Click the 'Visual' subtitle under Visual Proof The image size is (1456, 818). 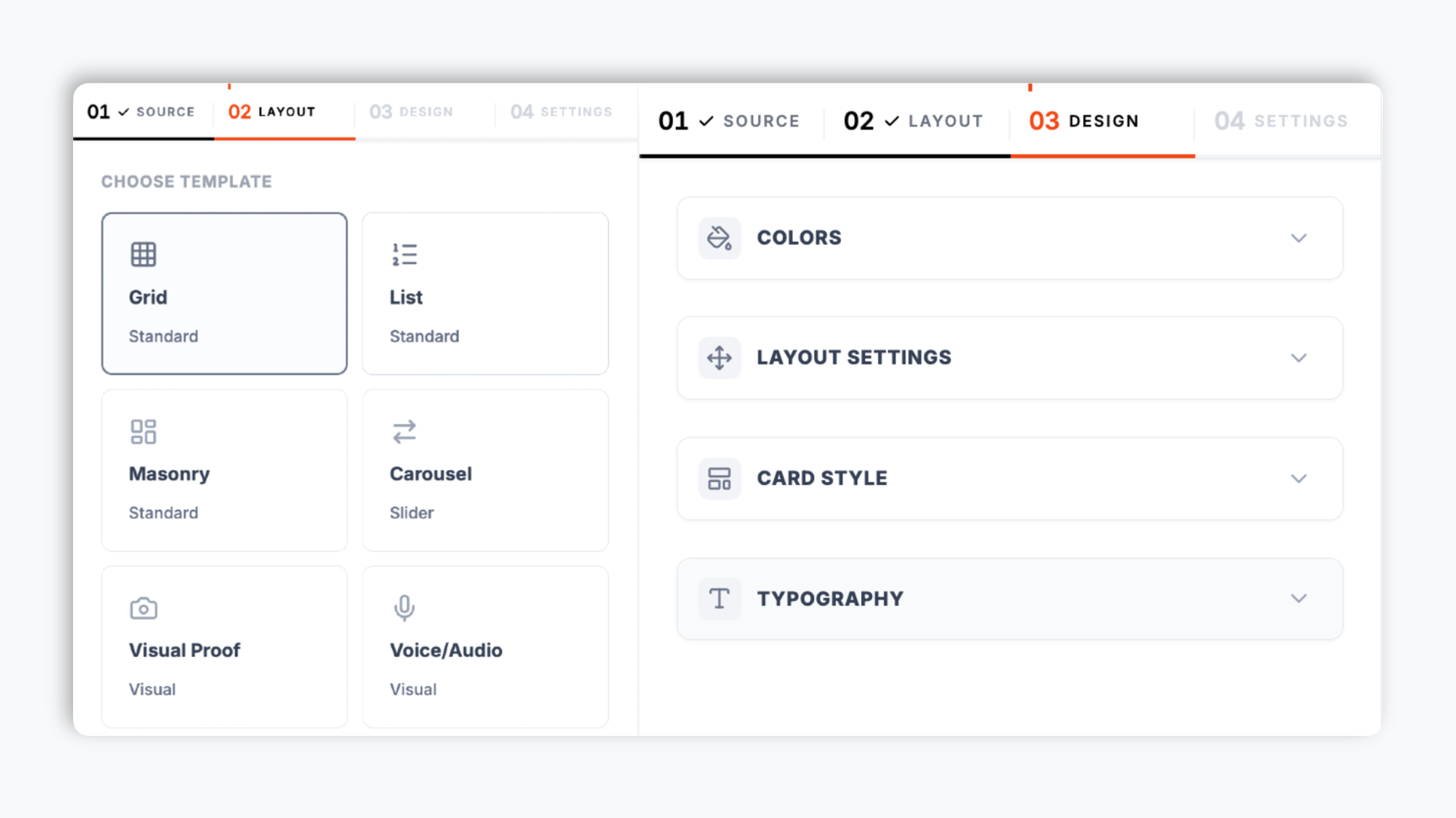tap(152, 690)
